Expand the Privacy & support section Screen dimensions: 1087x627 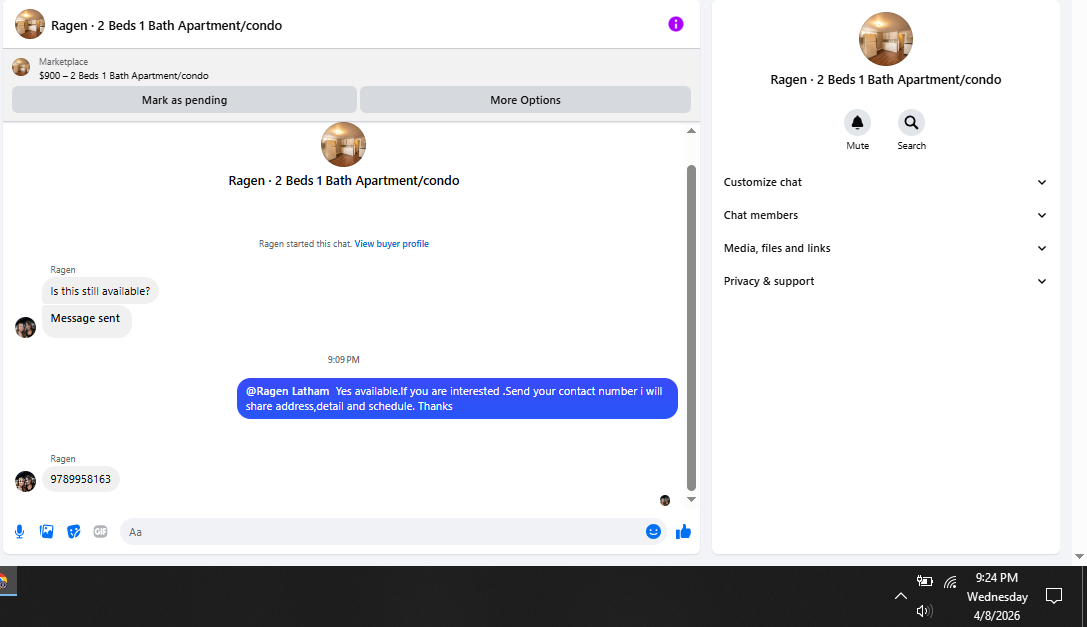pos(885,281)
